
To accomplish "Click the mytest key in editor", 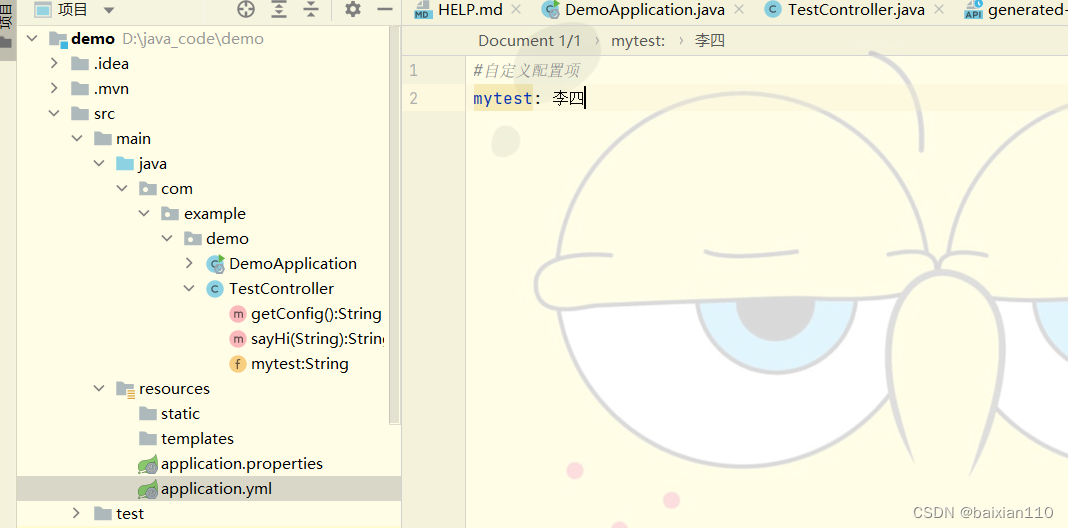I will (503, 99).
